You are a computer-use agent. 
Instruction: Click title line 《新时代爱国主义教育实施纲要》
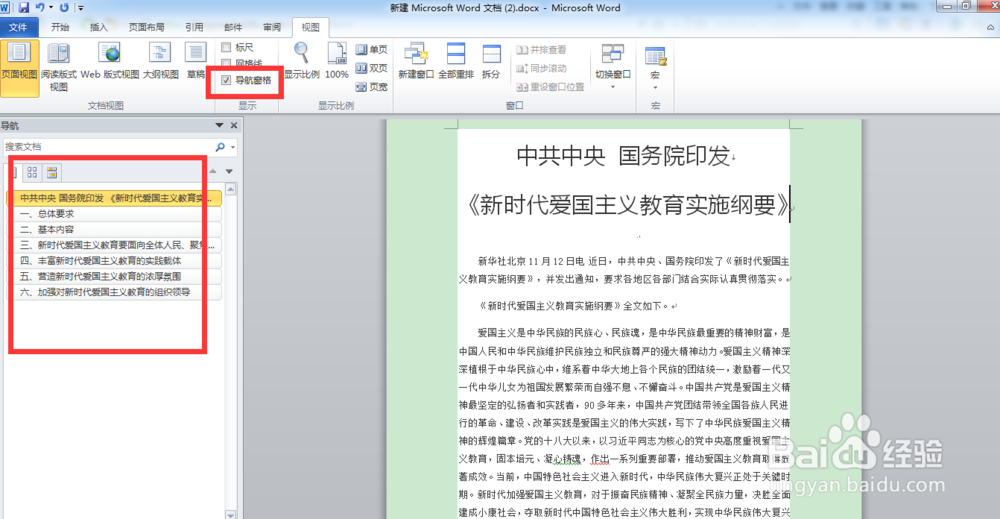[x=628, y=205]
